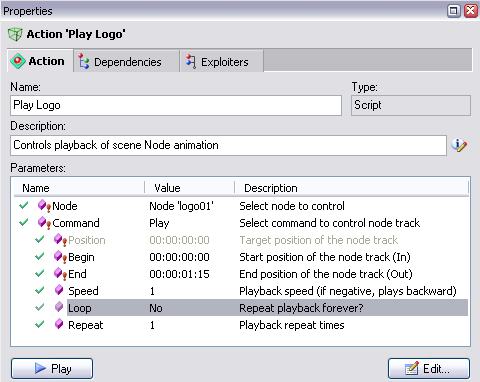Toggle the checkmark beside Speed parameter
The height and width of the screenshot is (382, 480).
point(40,290)
